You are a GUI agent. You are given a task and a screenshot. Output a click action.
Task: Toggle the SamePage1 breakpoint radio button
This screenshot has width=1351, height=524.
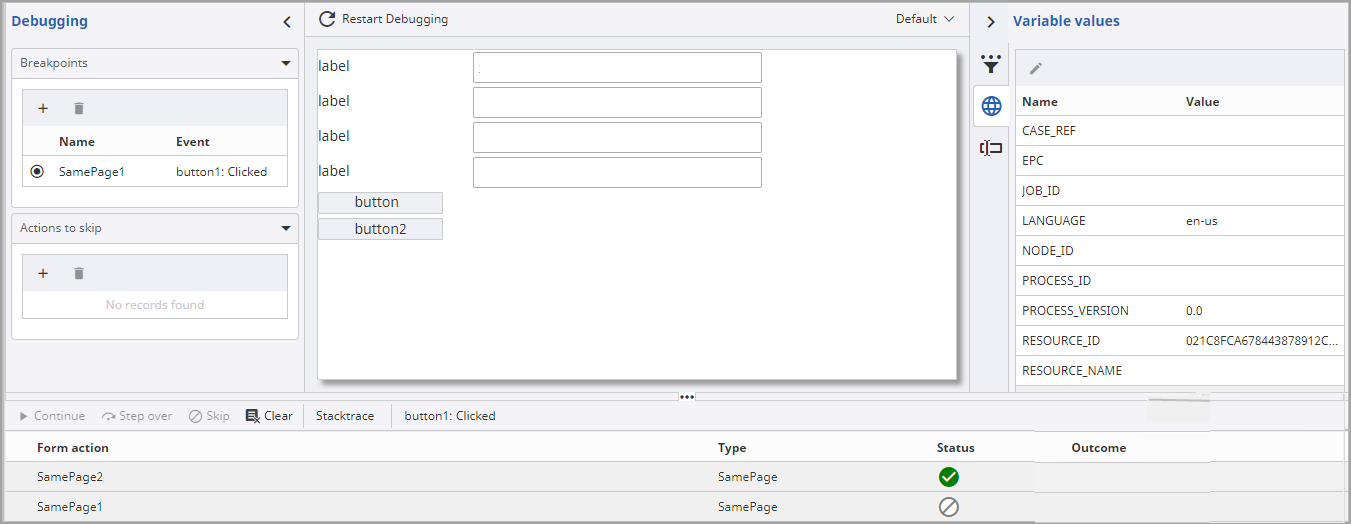pyautogui.click(x=38, y=172)
